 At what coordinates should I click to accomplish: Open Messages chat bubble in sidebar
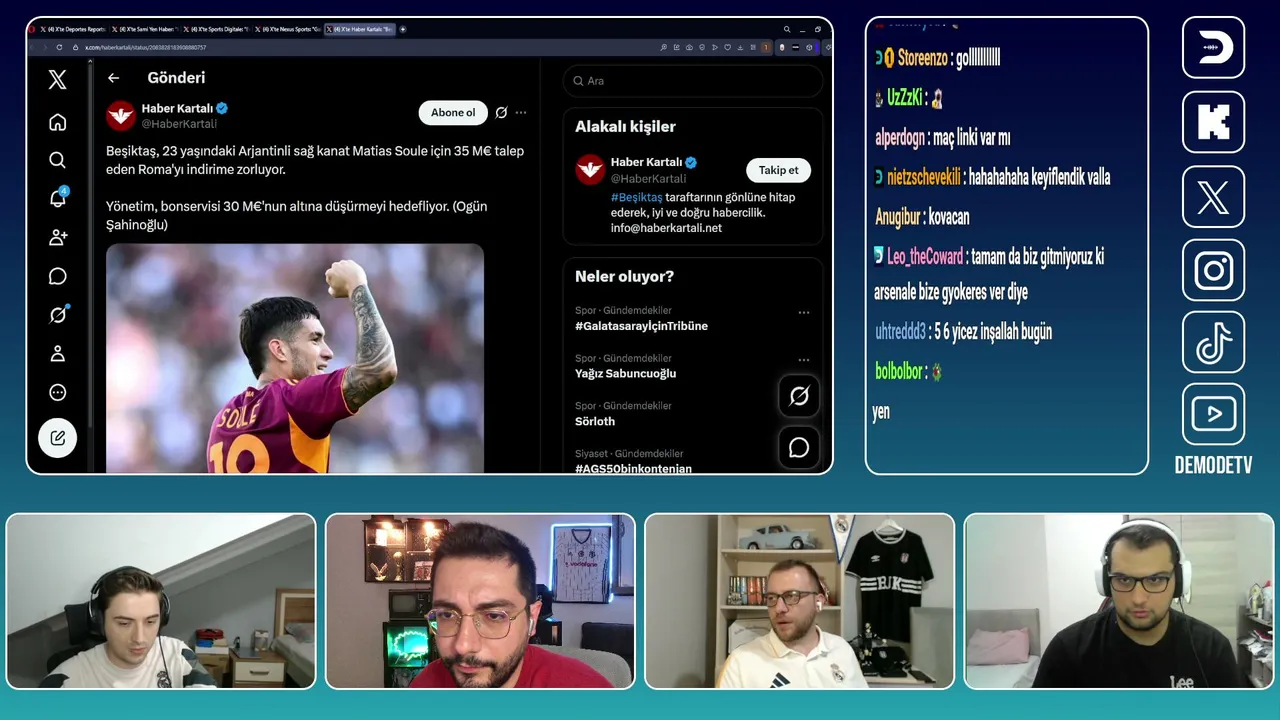tap(57, 276)
